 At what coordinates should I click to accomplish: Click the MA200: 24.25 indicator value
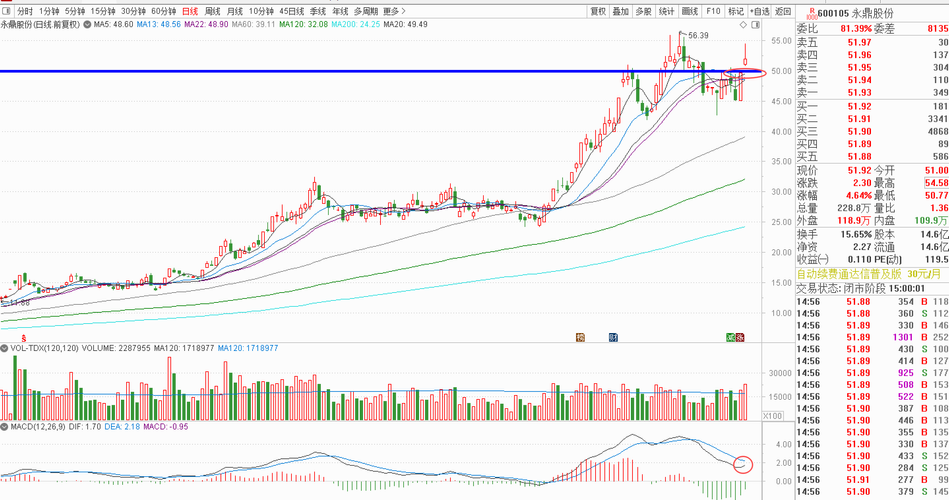(x=356, y=25)
